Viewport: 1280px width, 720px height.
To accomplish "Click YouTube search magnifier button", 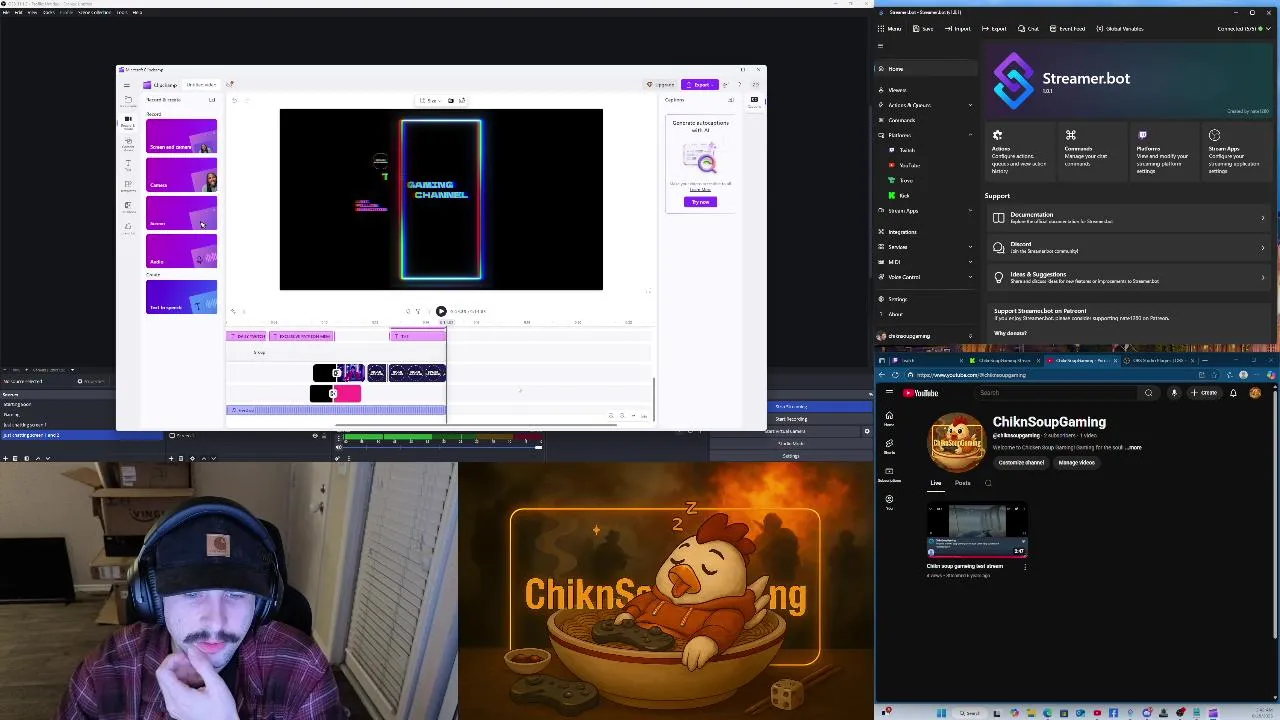I will [1148, 393].
